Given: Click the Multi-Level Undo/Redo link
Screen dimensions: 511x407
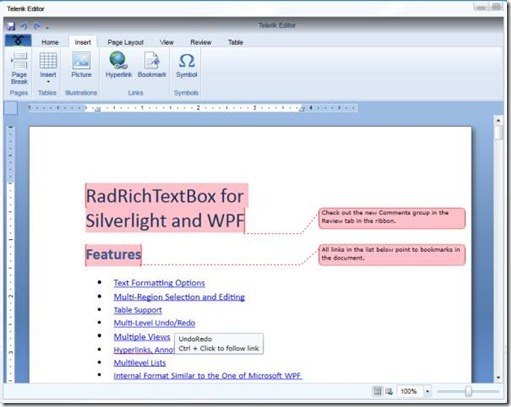Looking at the screenshot, I should (154, 323).
